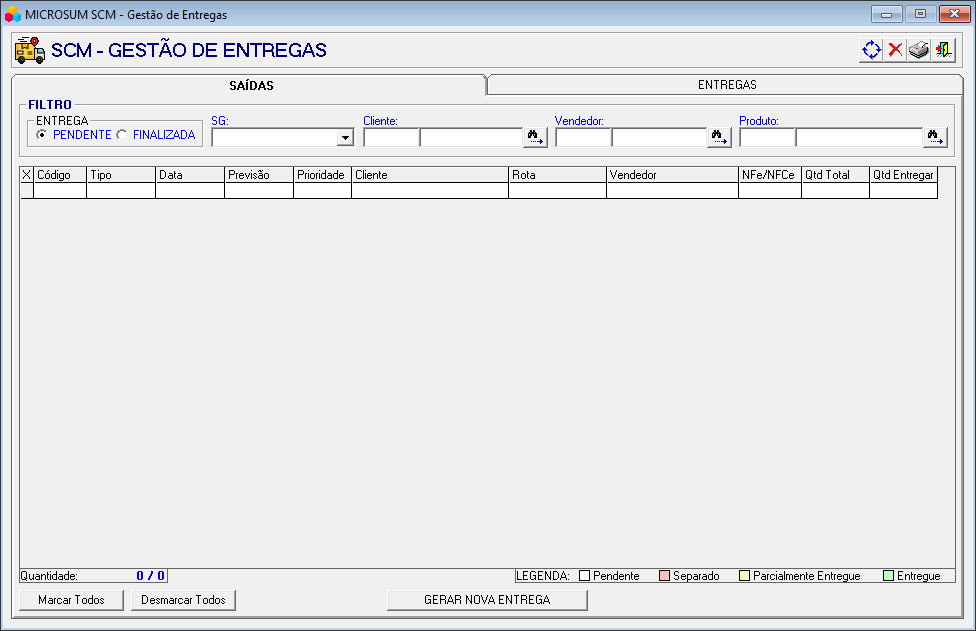The height and width of the screenshot is (631, 976).
Task: Open the Produto search binoculars button
Action: point(935,137)
